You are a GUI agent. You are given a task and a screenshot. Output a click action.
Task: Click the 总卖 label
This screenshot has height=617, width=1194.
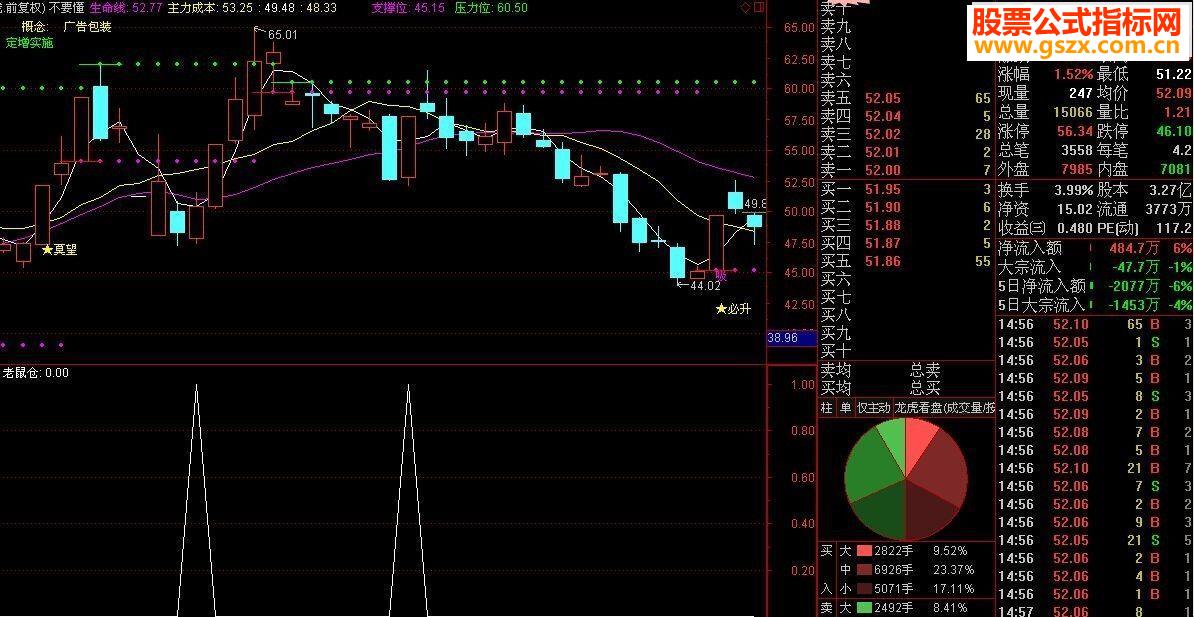click(x=925, y=371)
